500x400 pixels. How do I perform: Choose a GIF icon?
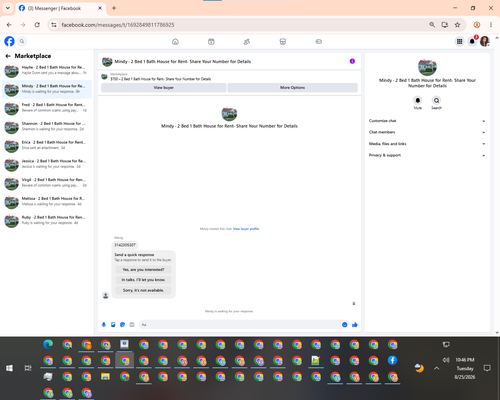[132, 325]
